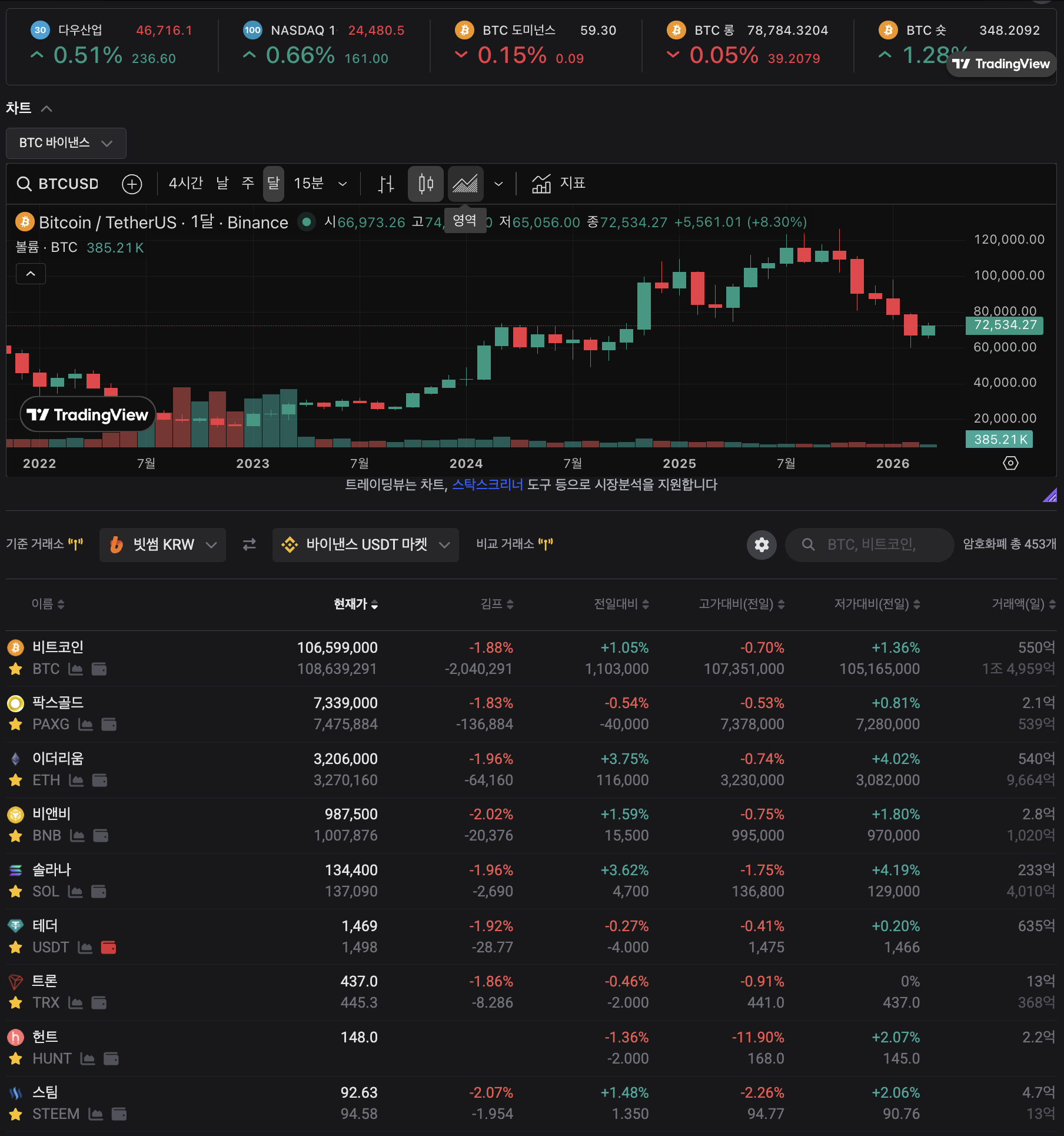Open the BTC 롱 ticker item
This screenshot has height=1136, width=1064.
point(747,45)
